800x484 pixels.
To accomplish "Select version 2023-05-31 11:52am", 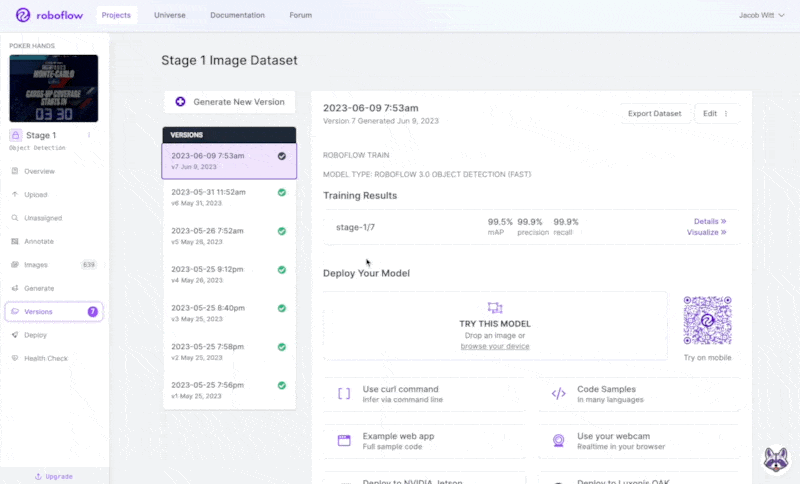I will (229, 197).
